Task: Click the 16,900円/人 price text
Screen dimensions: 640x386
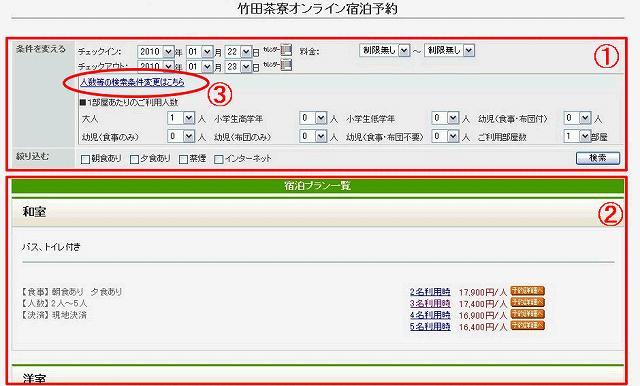Action: [482, 315]
